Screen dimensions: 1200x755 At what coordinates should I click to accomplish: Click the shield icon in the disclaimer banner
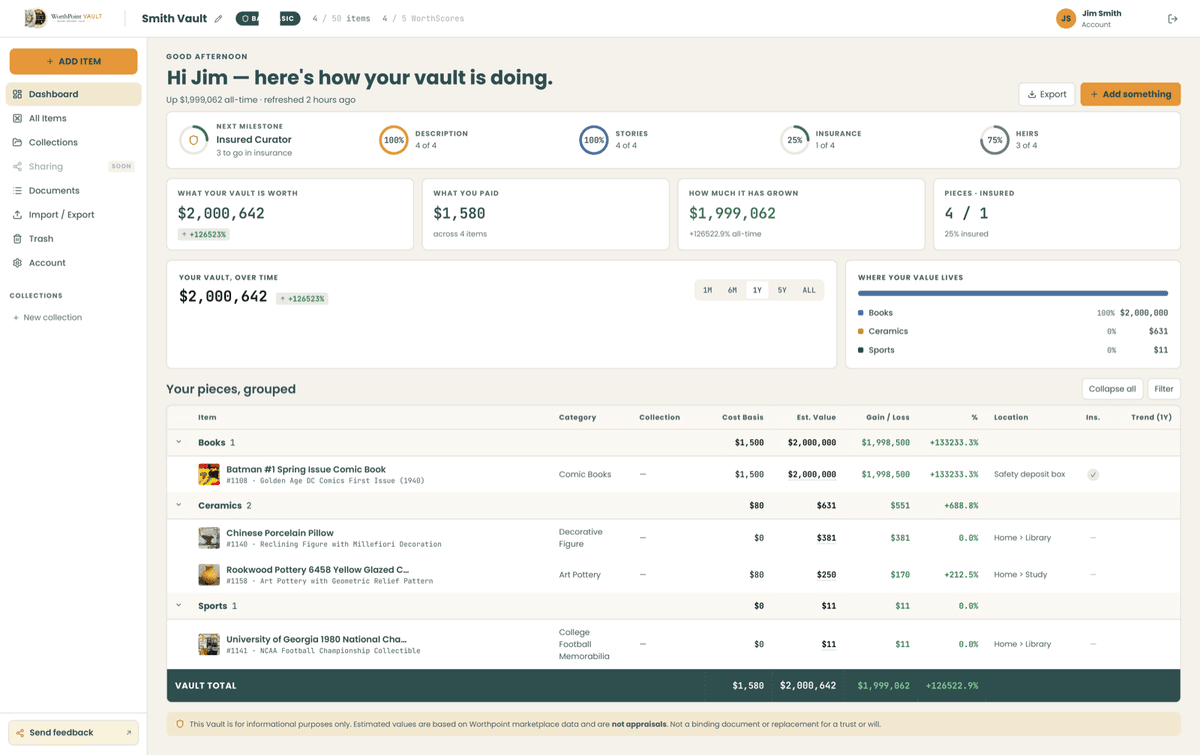180,724
